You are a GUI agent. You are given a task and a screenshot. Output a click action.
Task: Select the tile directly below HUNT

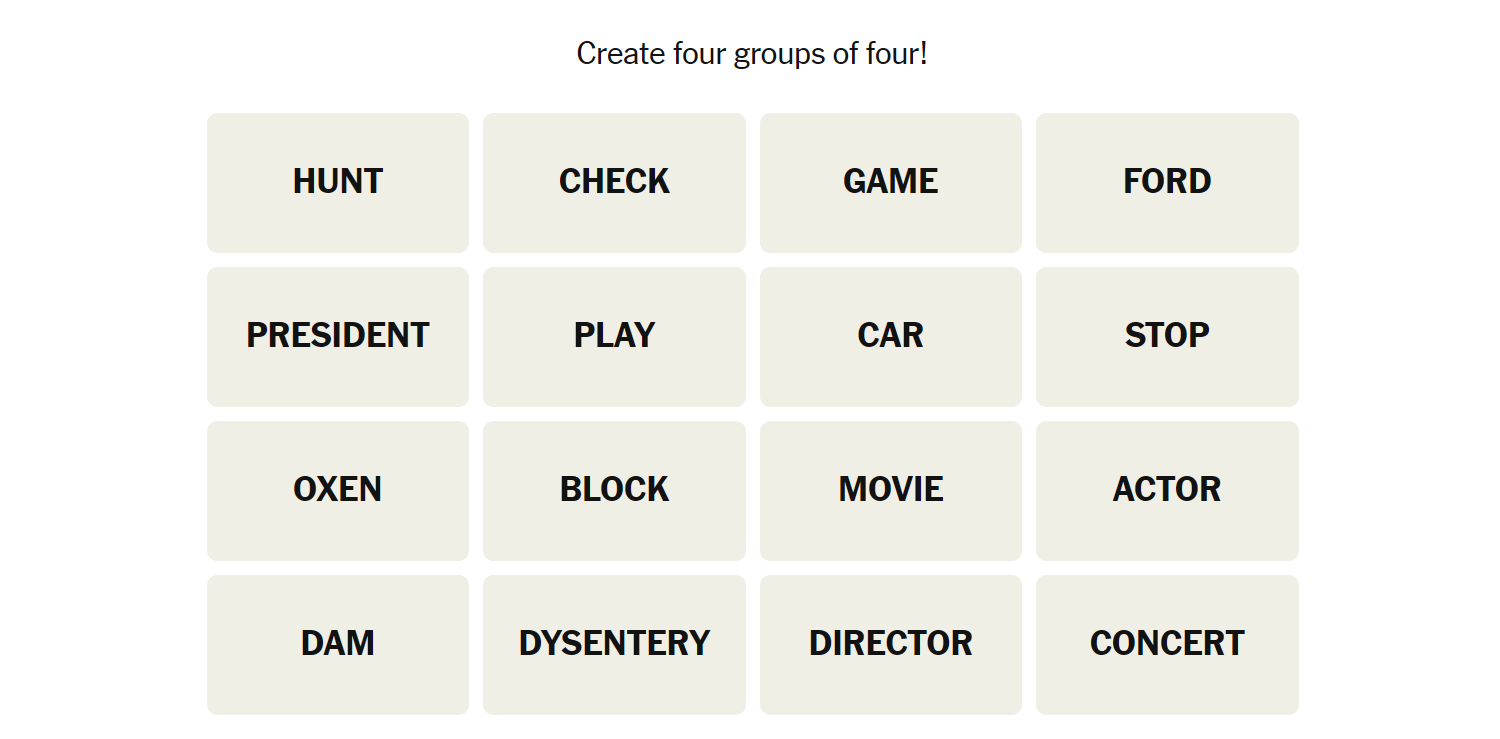[338, 336]
